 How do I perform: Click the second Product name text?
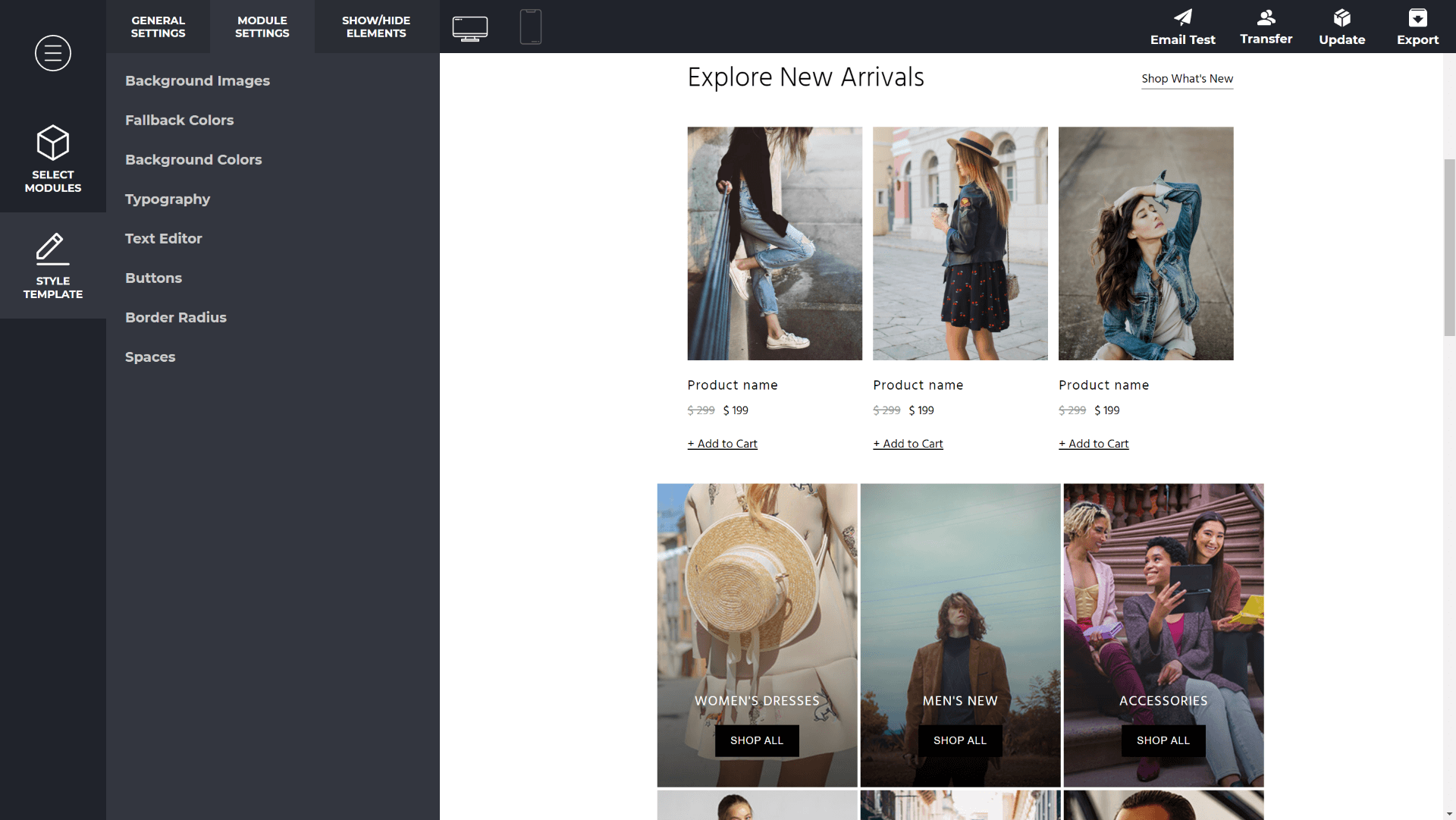click(918, 385)
